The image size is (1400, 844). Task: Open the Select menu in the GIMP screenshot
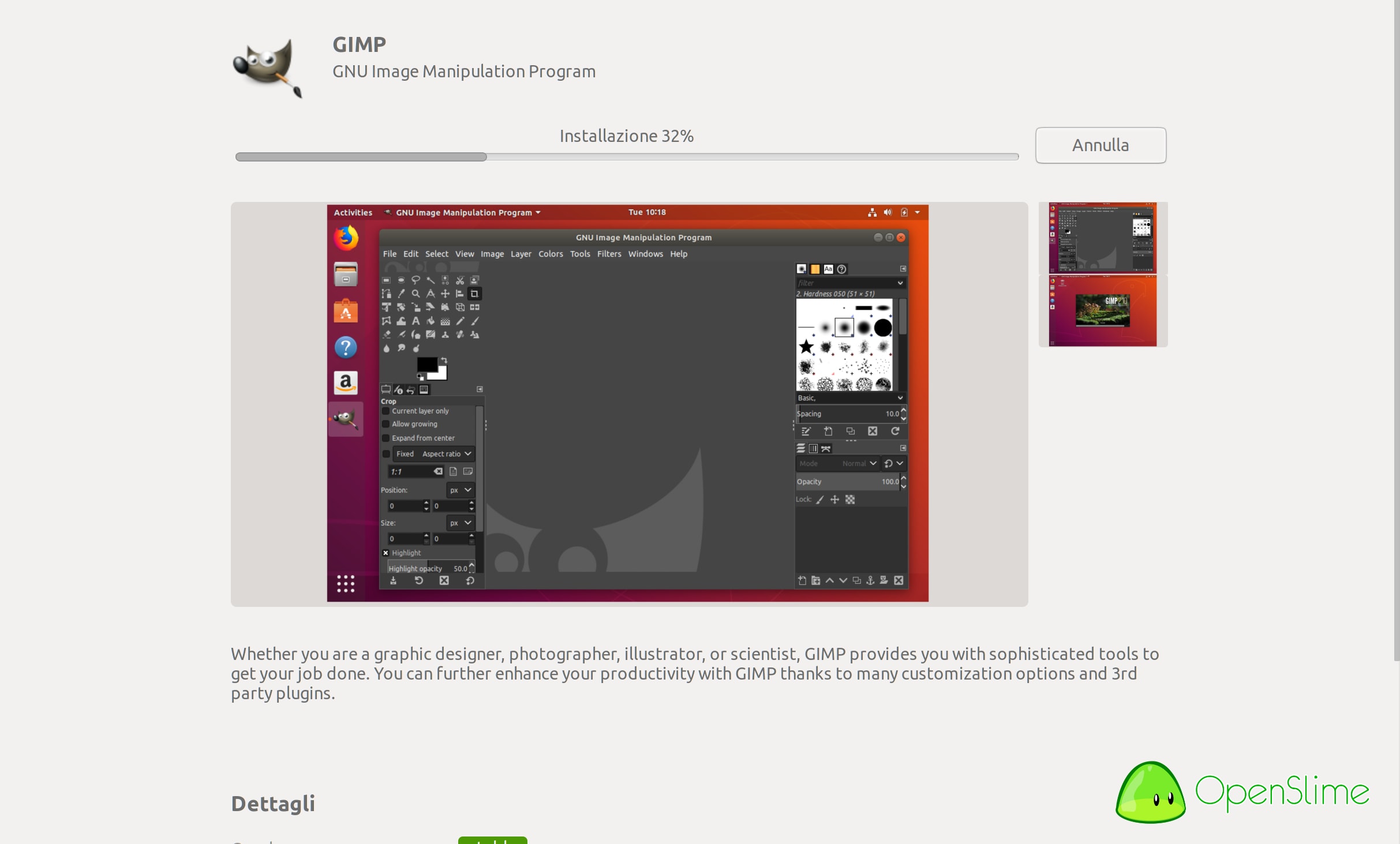(437, 254)
